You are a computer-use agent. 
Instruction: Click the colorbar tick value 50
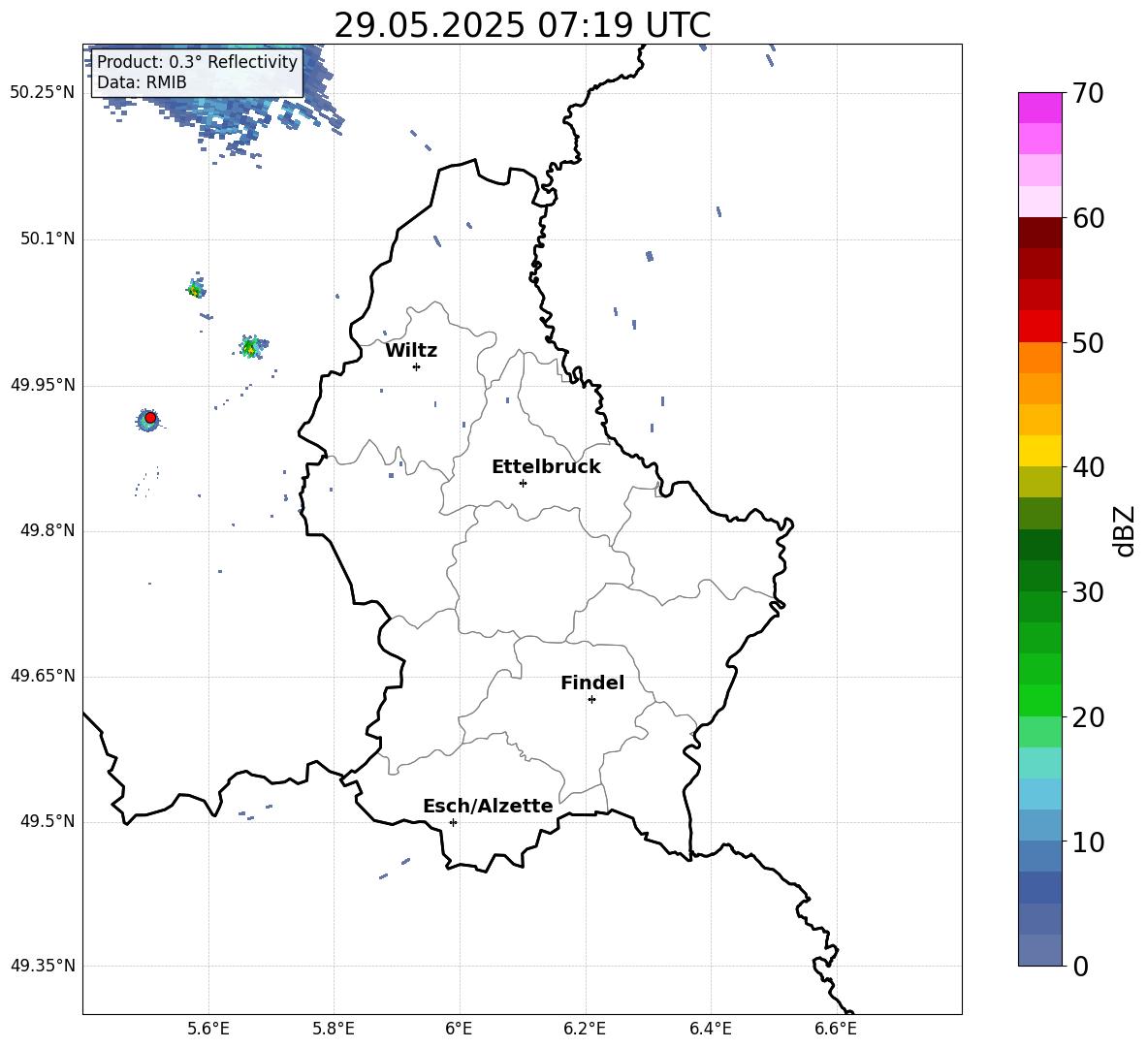[1088, 343]
